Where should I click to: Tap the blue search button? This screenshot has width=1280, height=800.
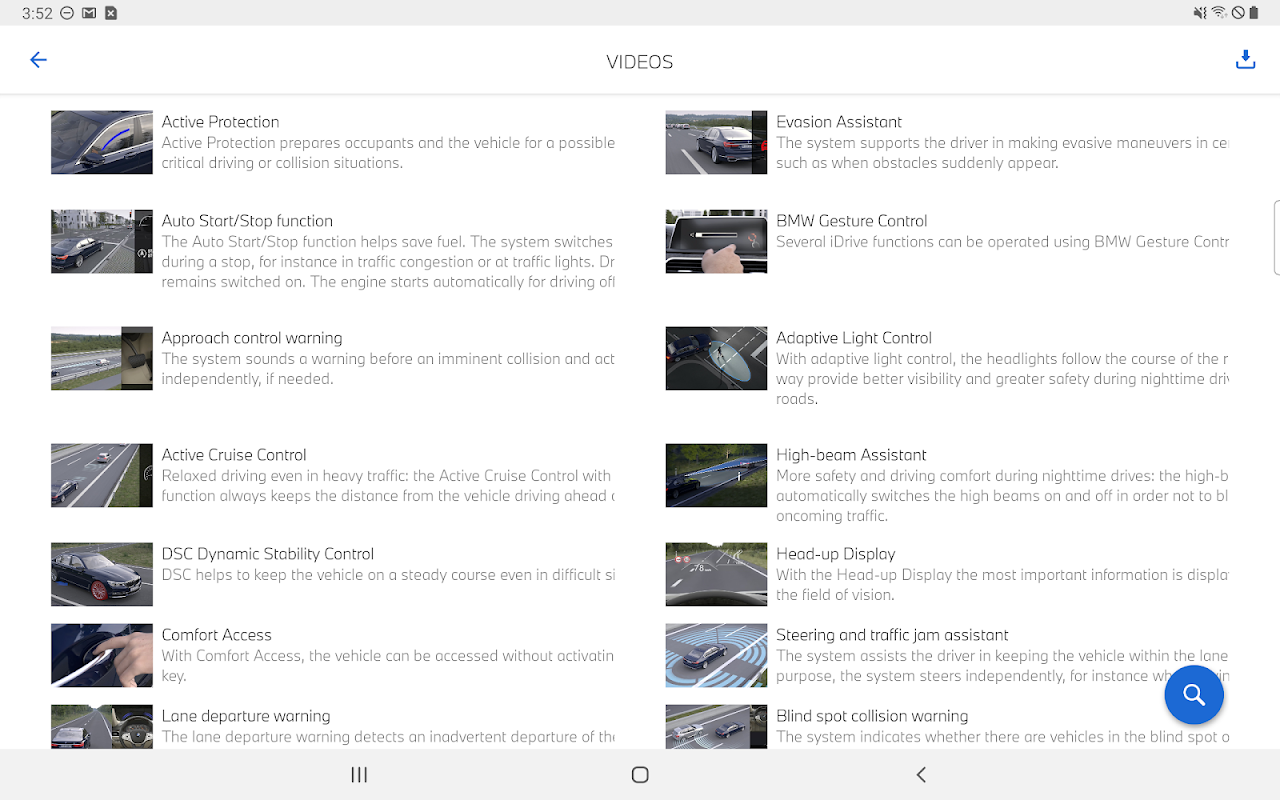pyautogui.click(x=1194, y=694)
